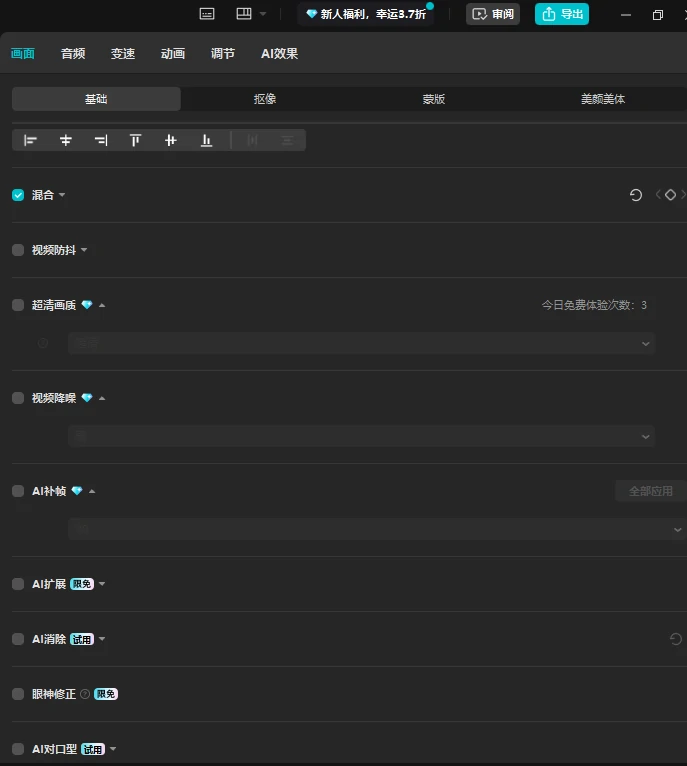Align clip vertical center

(x=171, y=141)
